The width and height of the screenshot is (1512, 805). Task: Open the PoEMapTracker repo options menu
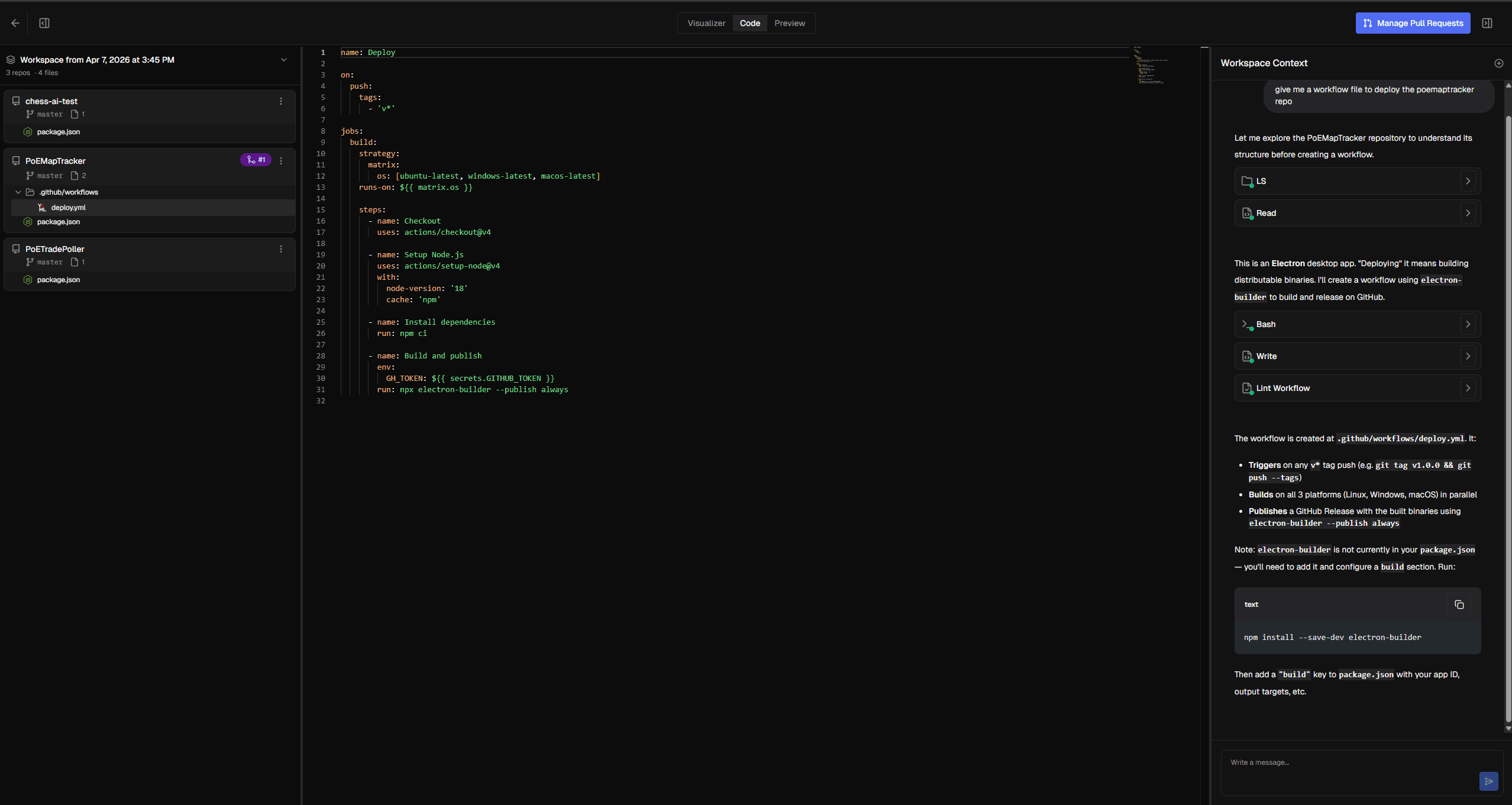[281, 161]
